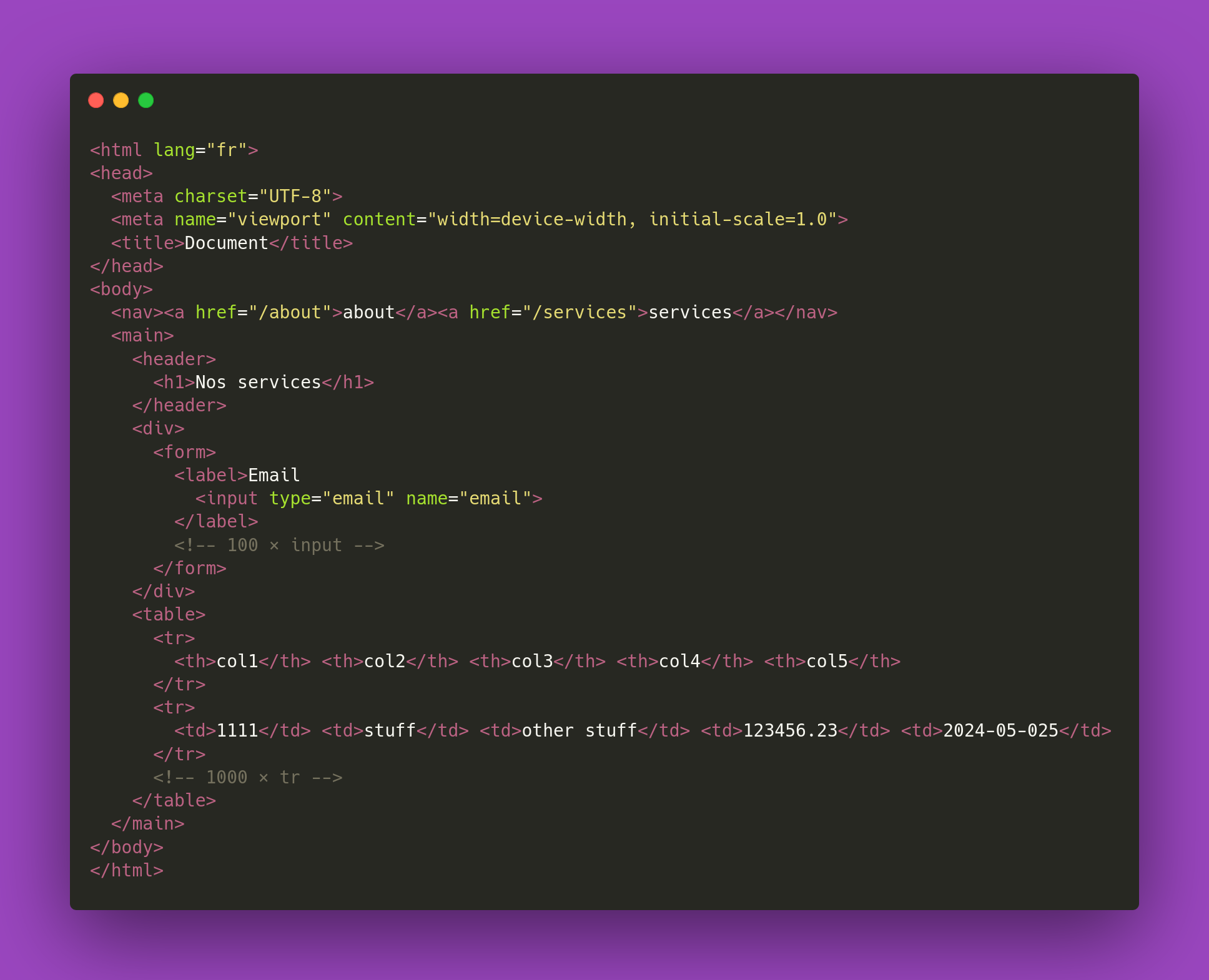
Task: Click the red close window dot
Action: tap(96, 100)
